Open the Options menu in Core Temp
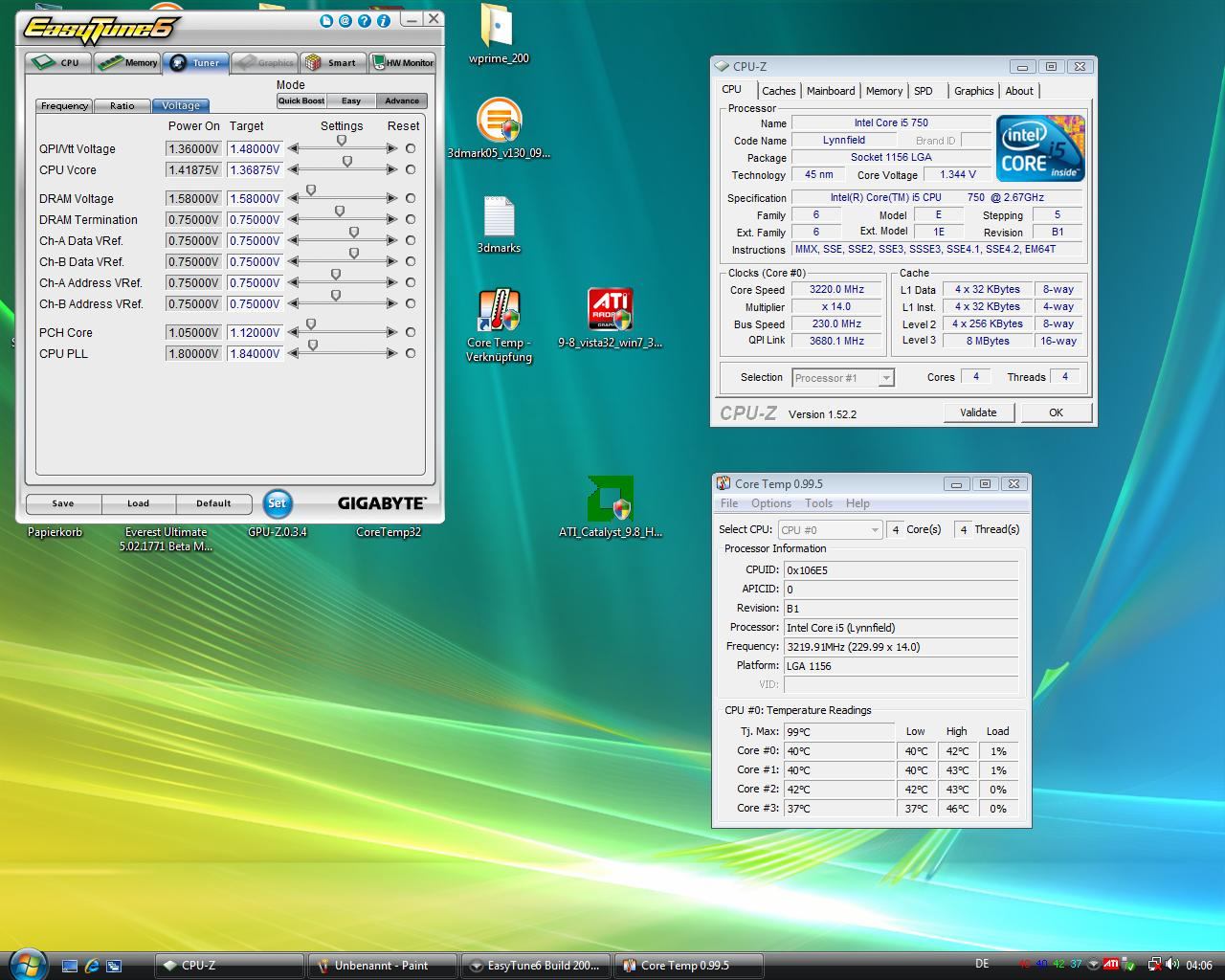1225x980 pixels. (770, 503)
